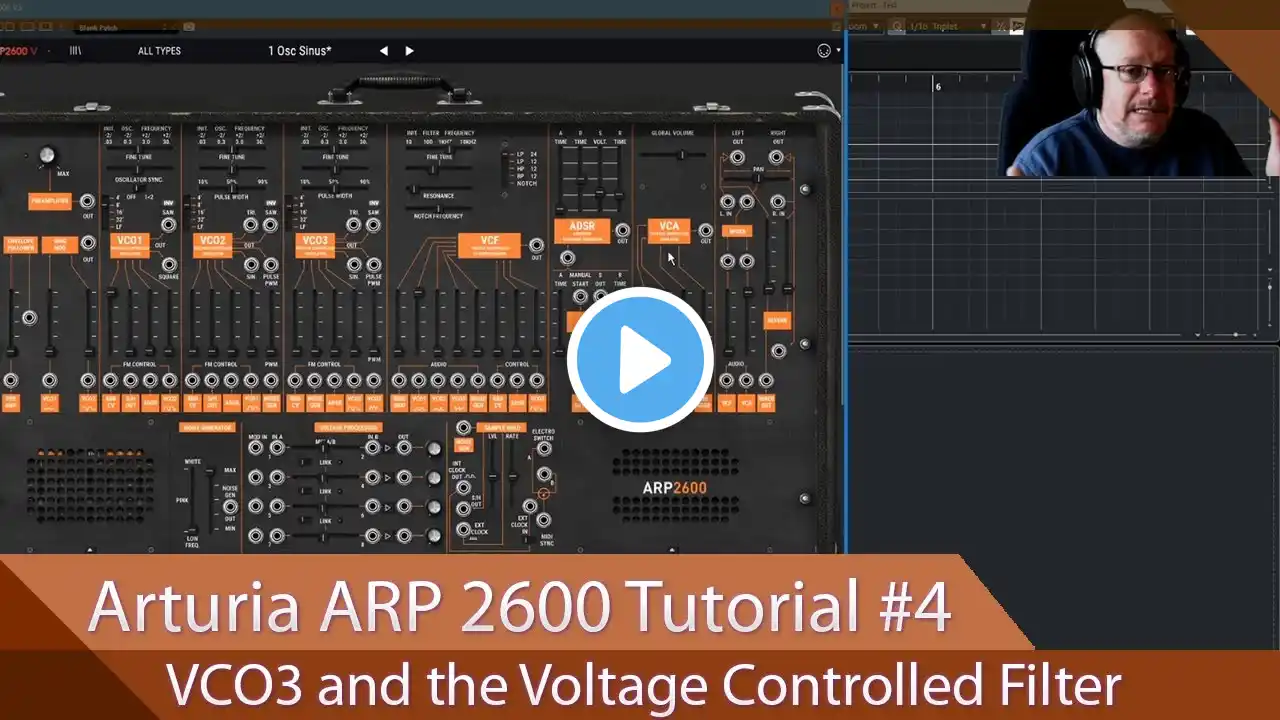This screenshot has height=720, width=1280.
Task: Click the VCO3 SAW output jack
Action: (x=373, y=226)
